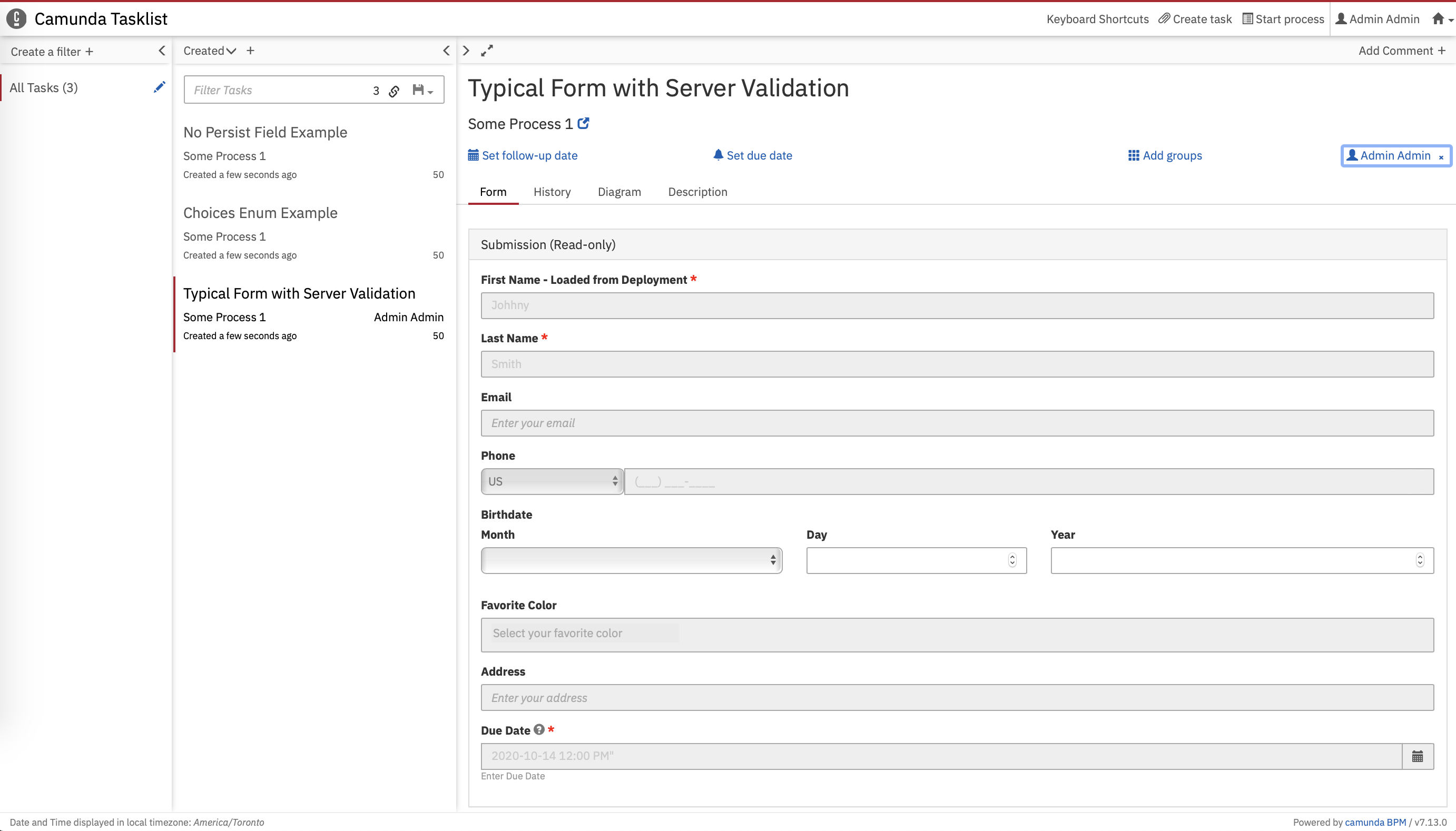Unclaim task via Admin Admin x
This screenshot has width=1456, height=831.
1441,157
